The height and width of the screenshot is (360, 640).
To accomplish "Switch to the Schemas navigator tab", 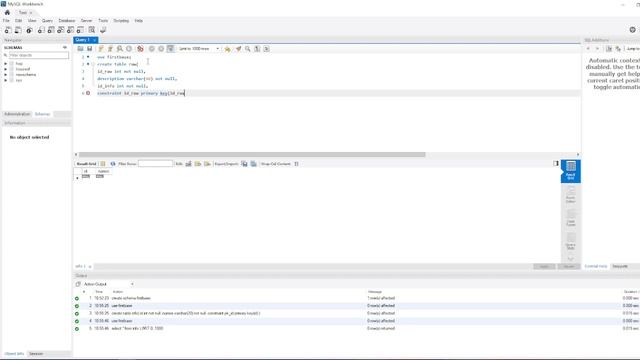I will [42, 114].
